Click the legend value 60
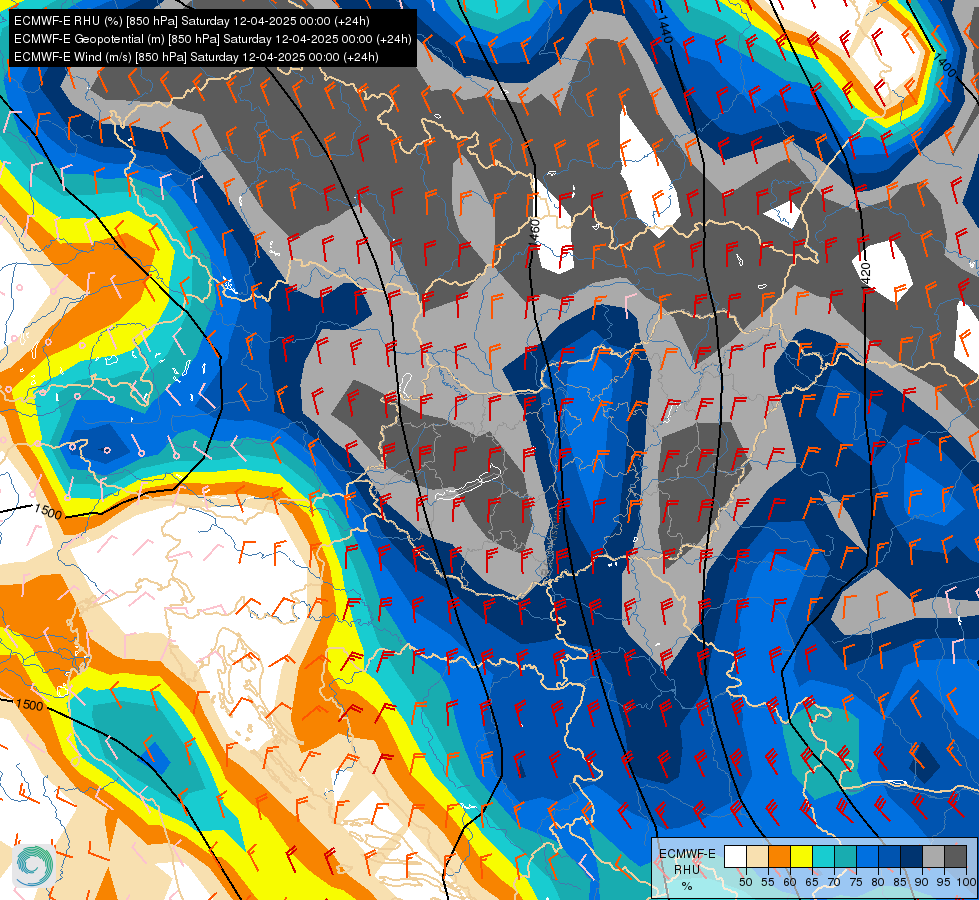This screenshot has height=900, width=979. pyautogui.click(x=790, y=882)
